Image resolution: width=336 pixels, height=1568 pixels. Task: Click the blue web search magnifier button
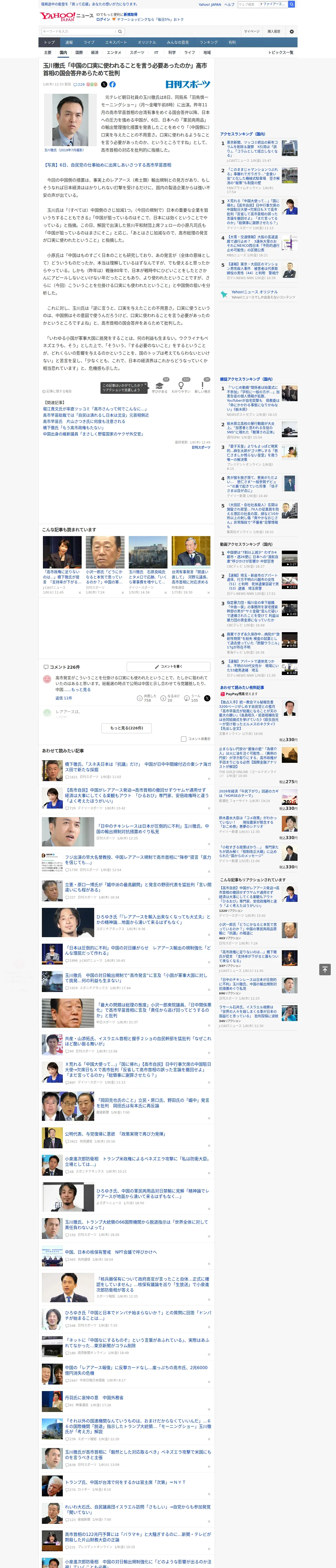click(x=292, y=4)
